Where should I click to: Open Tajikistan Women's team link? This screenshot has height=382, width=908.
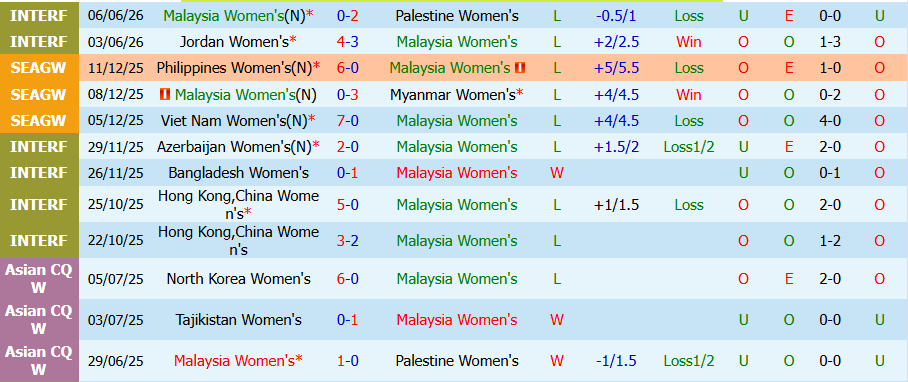click(x=239, y=320)
